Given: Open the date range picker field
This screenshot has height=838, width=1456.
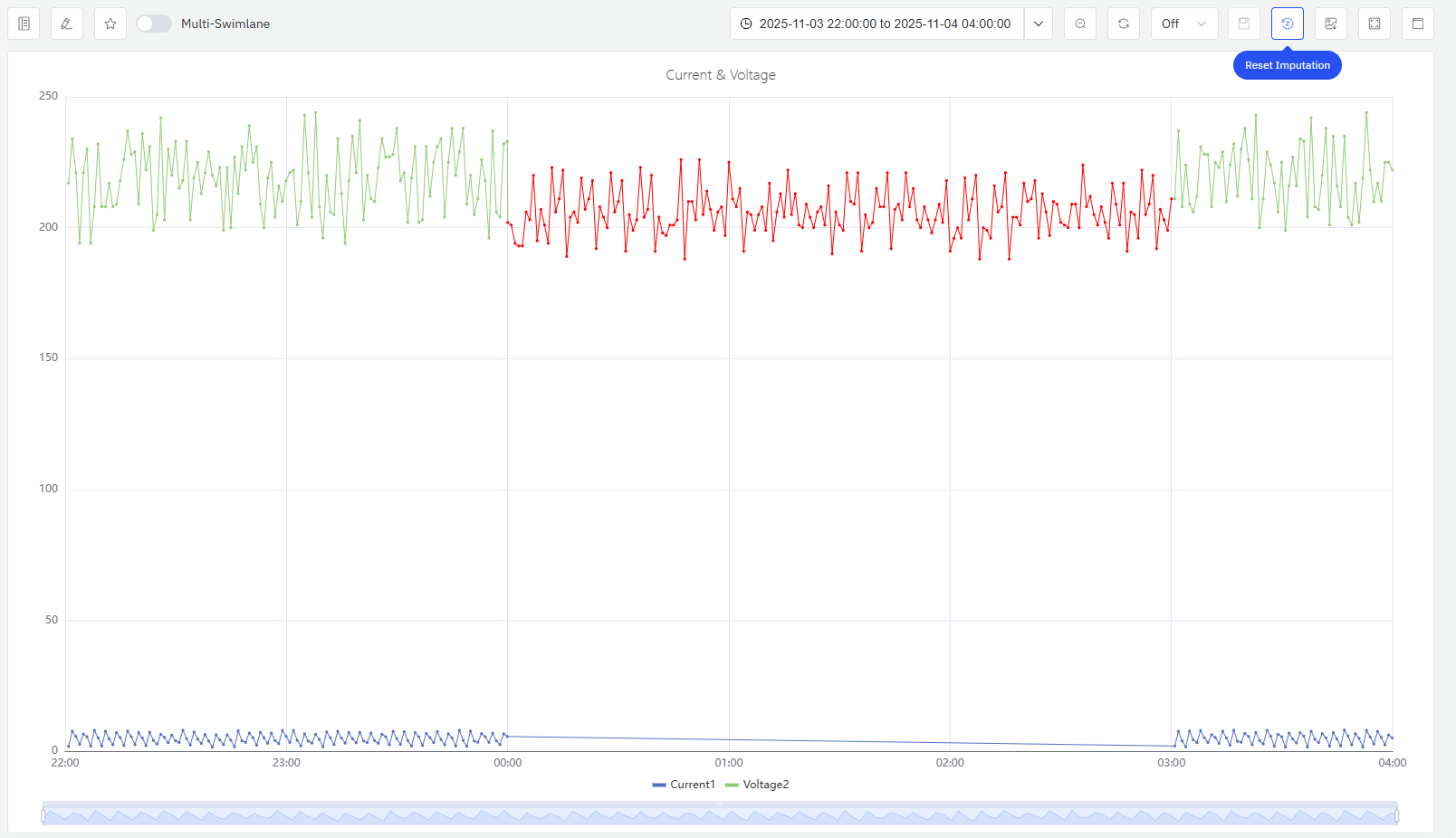Looking at the screenshot, I should click(876, 24).
